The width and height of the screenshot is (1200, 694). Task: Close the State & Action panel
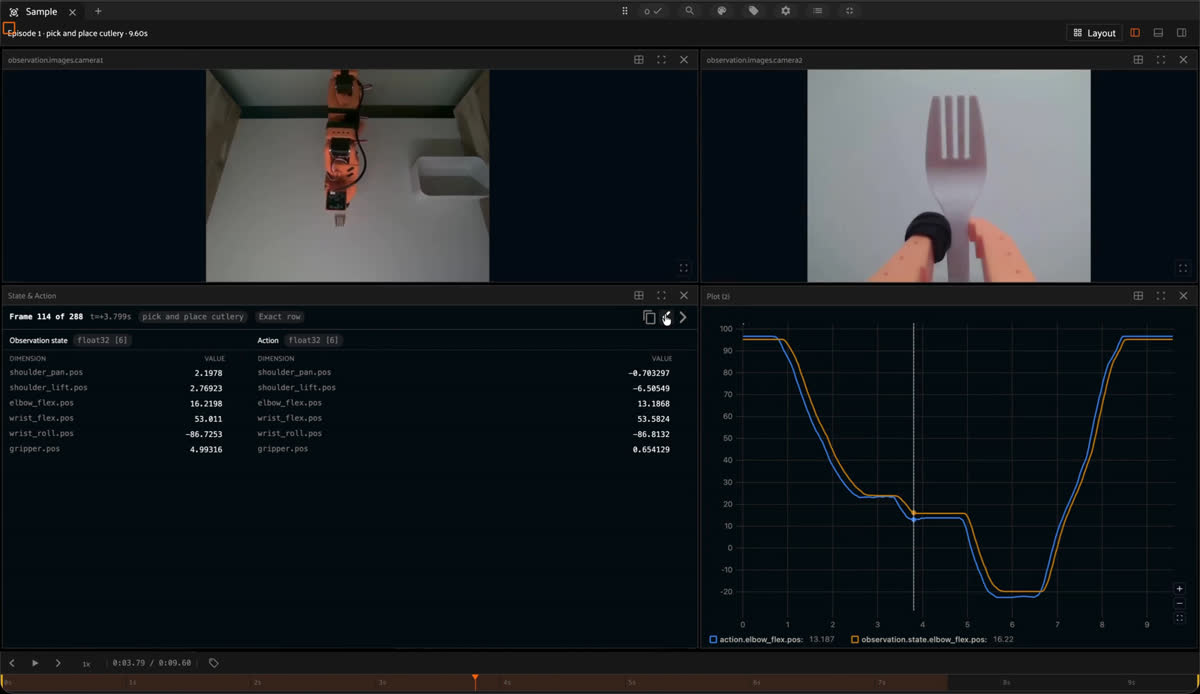[x=684, y=296]
